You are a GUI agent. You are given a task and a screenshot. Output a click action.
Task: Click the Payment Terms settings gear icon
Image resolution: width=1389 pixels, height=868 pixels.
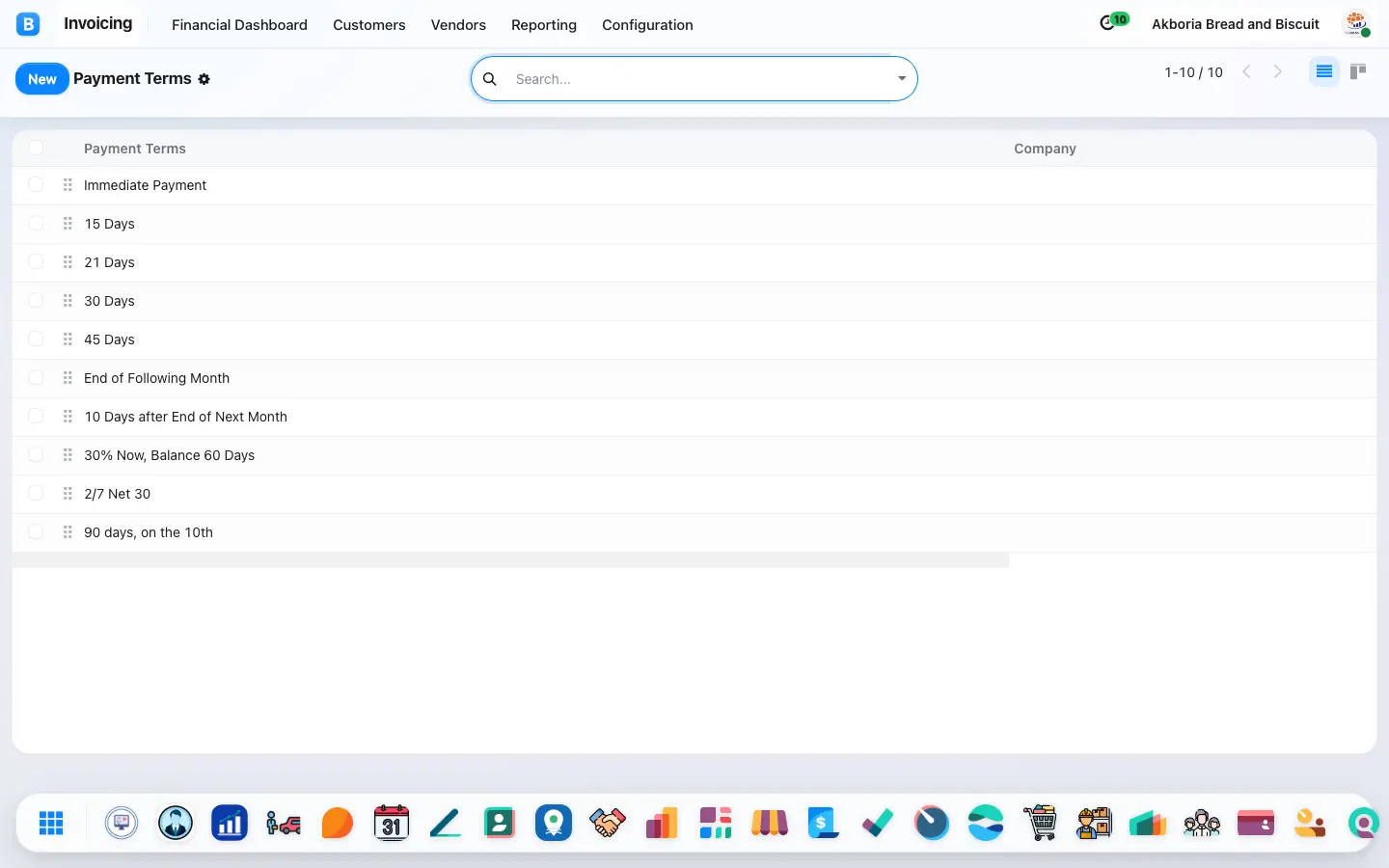coord(204,79)
